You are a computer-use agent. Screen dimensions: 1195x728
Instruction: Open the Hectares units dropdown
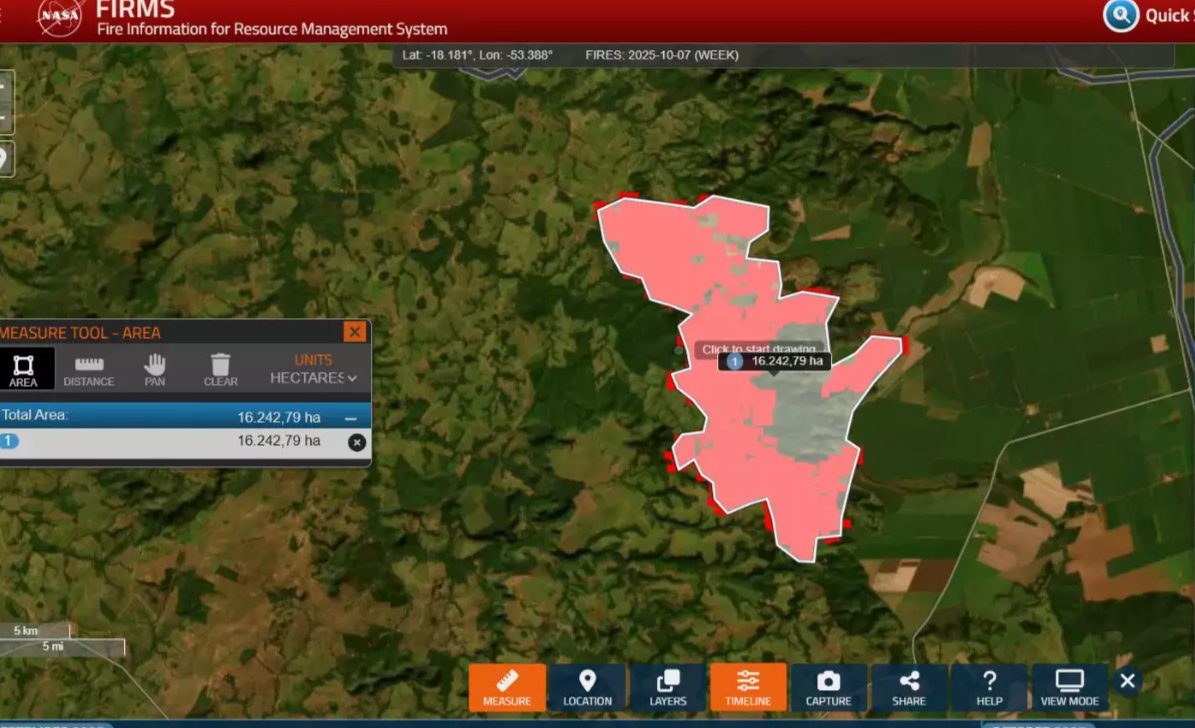(313, 378)
